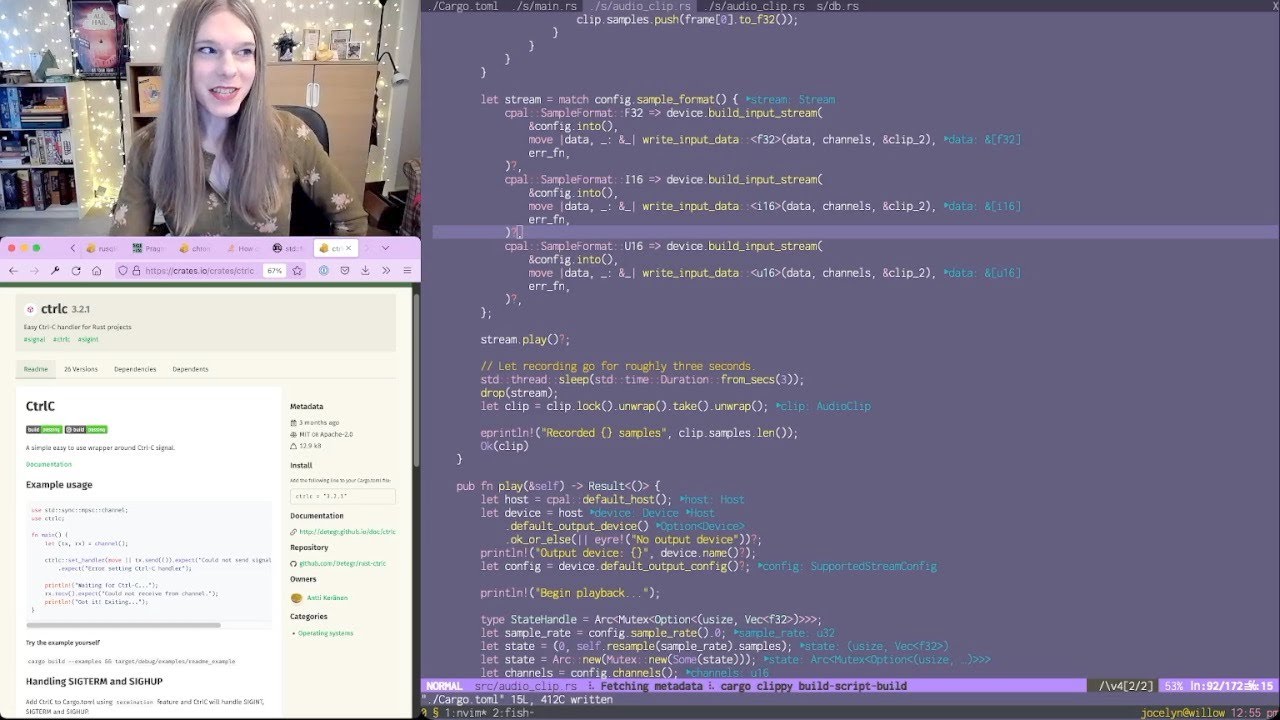Viewport: 1280px width, 720px height.
Task: Open the detegr.github.io documentation link
Action: point(347,531)
